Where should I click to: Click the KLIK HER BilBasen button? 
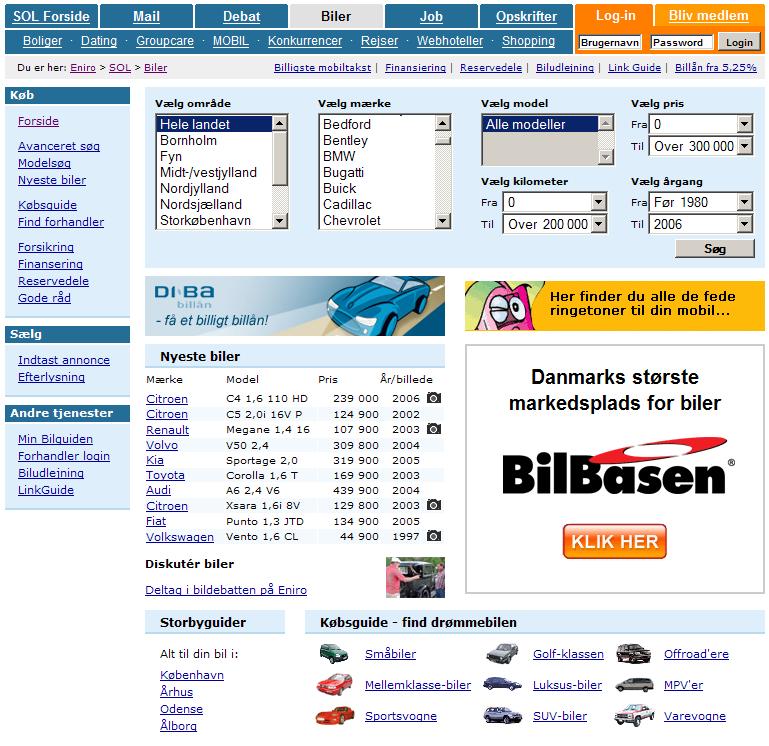point(615,541)
